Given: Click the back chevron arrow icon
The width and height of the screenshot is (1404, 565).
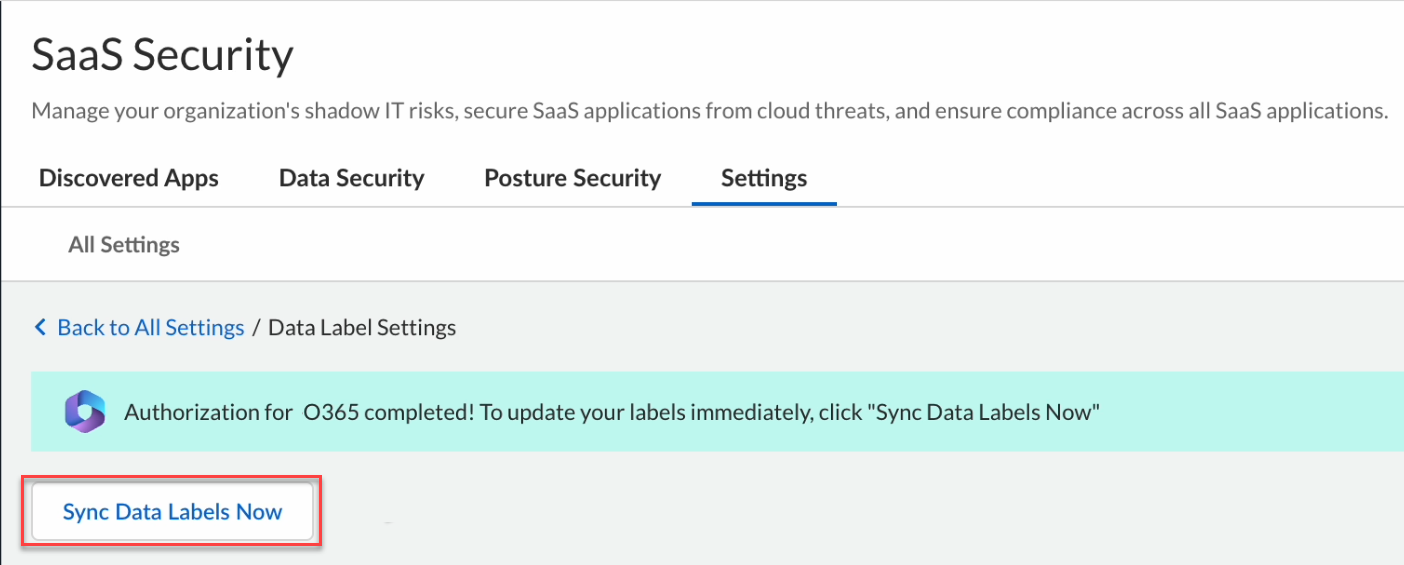Looking at the screenshot, I should click(40, 327).
